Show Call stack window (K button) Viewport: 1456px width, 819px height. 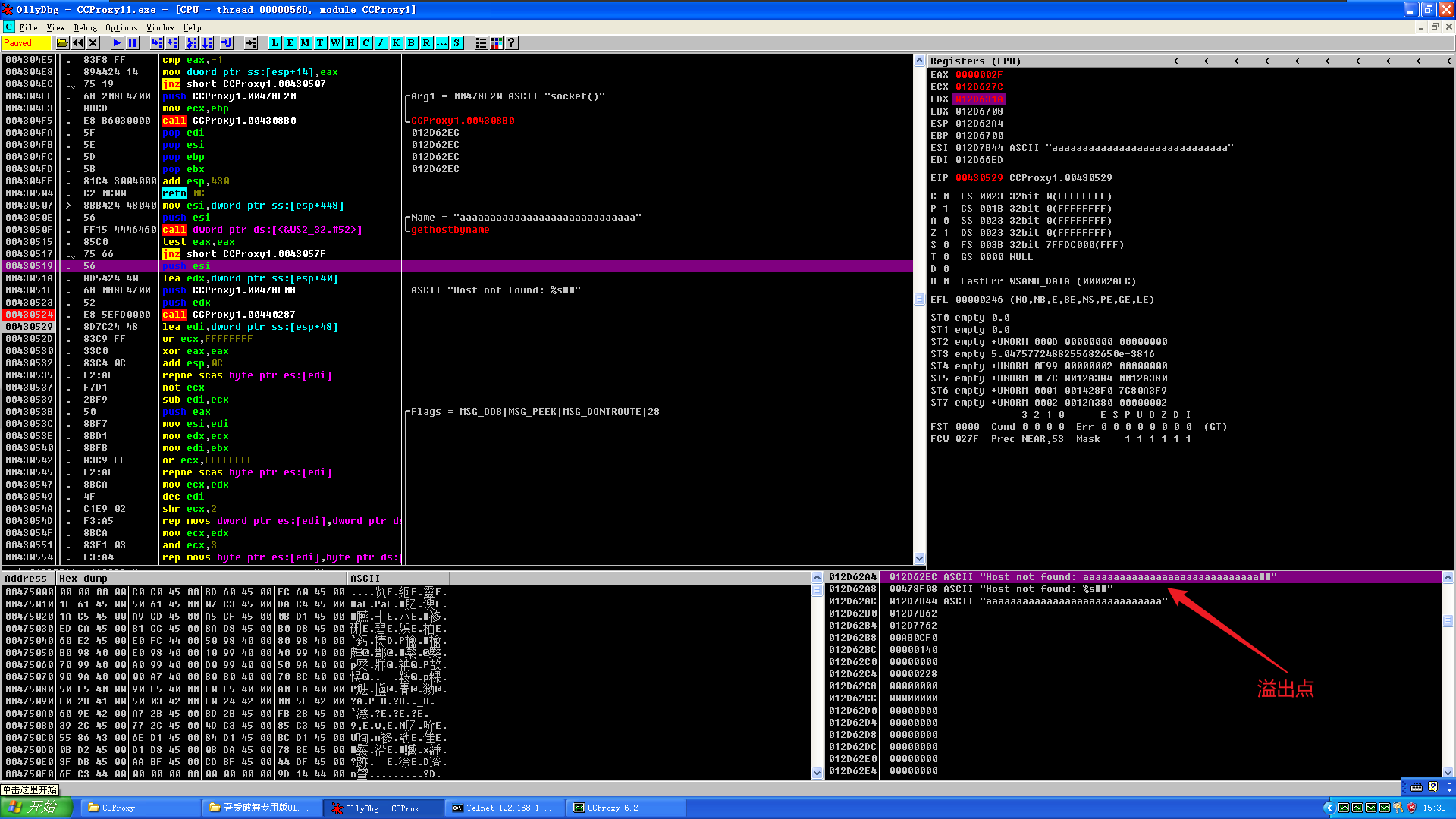click(396, 43)
